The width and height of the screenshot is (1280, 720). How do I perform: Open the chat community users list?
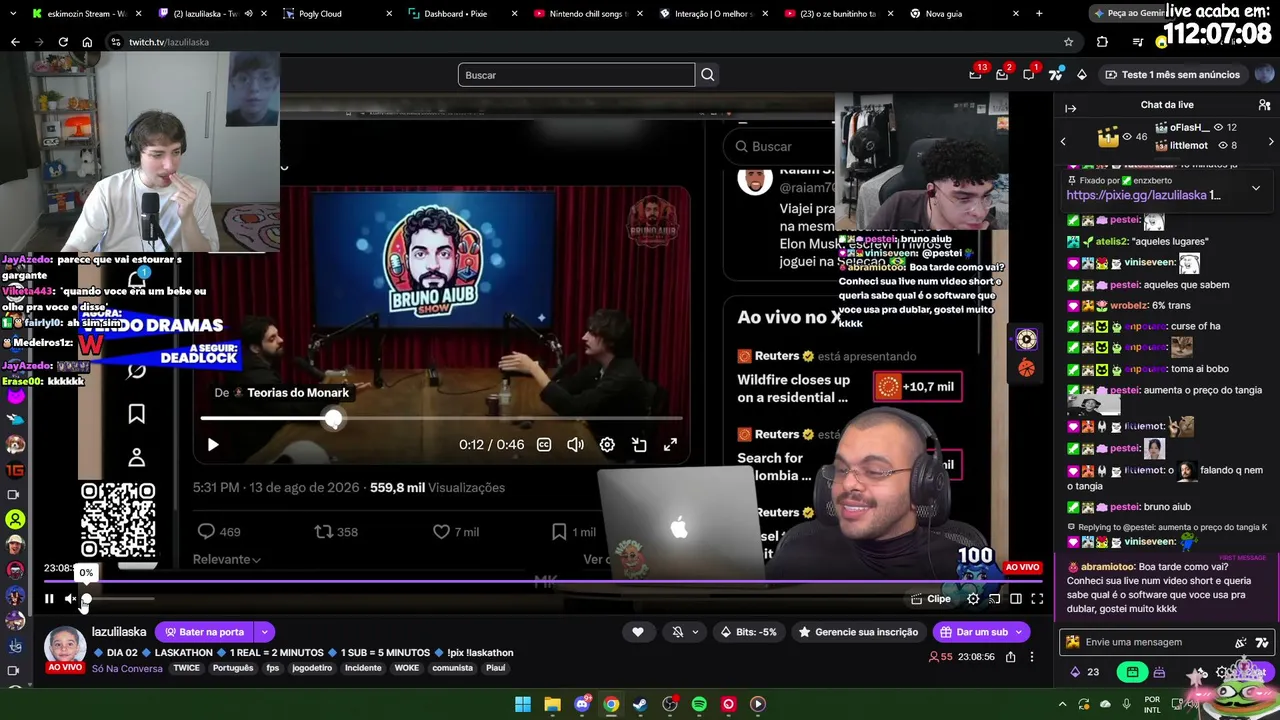pos(1264,105)
